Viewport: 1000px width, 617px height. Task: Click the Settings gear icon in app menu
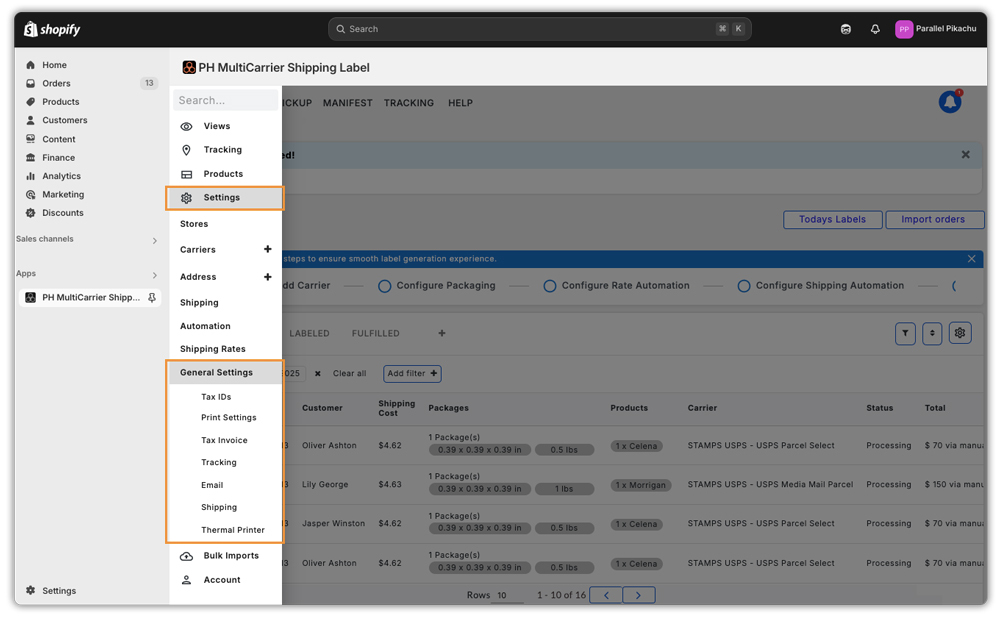click(x=186, y=198)
